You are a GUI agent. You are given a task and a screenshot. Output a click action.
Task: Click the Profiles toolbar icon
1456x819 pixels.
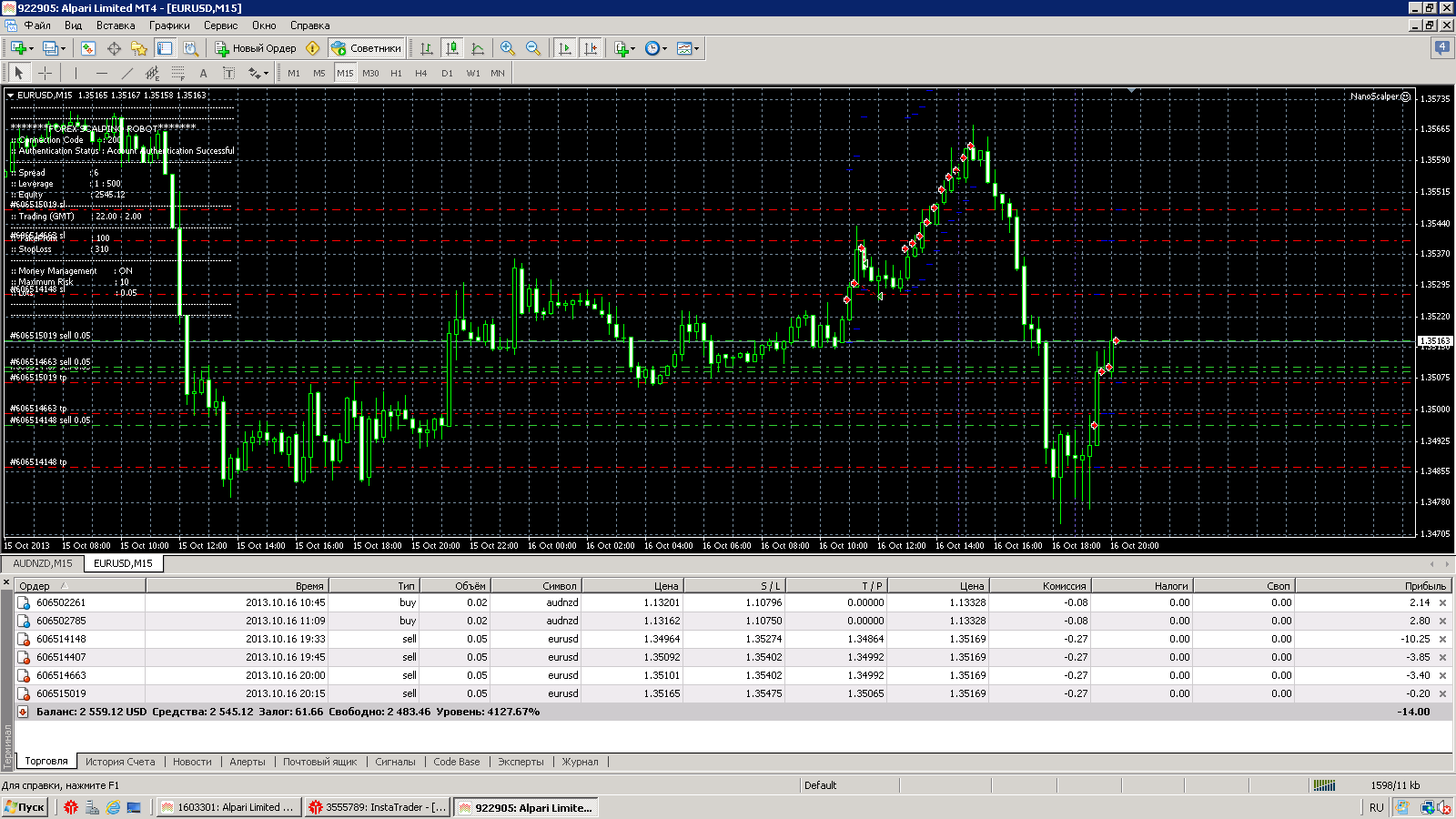click(x=50, y=48)
